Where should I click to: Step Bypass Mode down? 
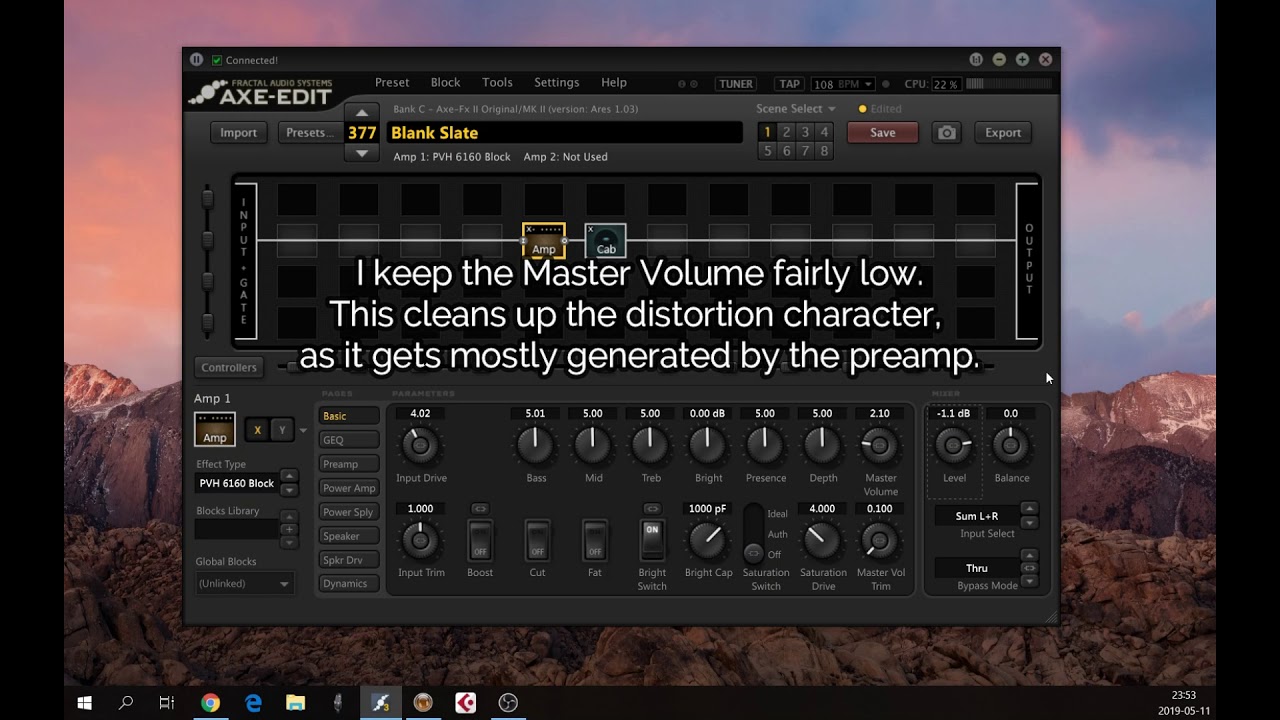click(x=1029, y=581)
